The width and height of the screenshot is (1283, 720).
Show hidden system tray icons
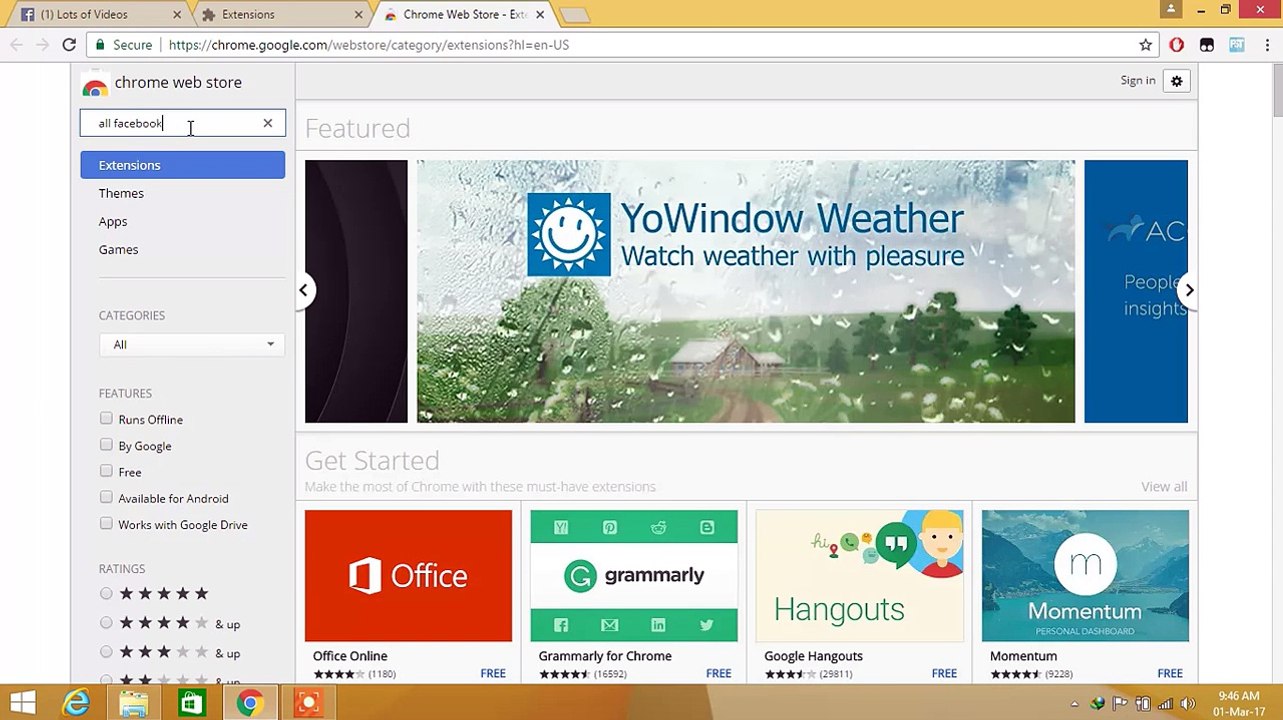click(x=1075, y=703)
